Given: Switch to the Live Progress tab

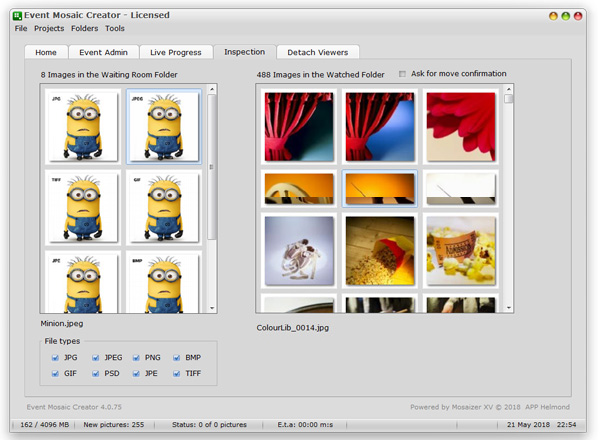Looking at the screenshot, I should coord(176,52).
